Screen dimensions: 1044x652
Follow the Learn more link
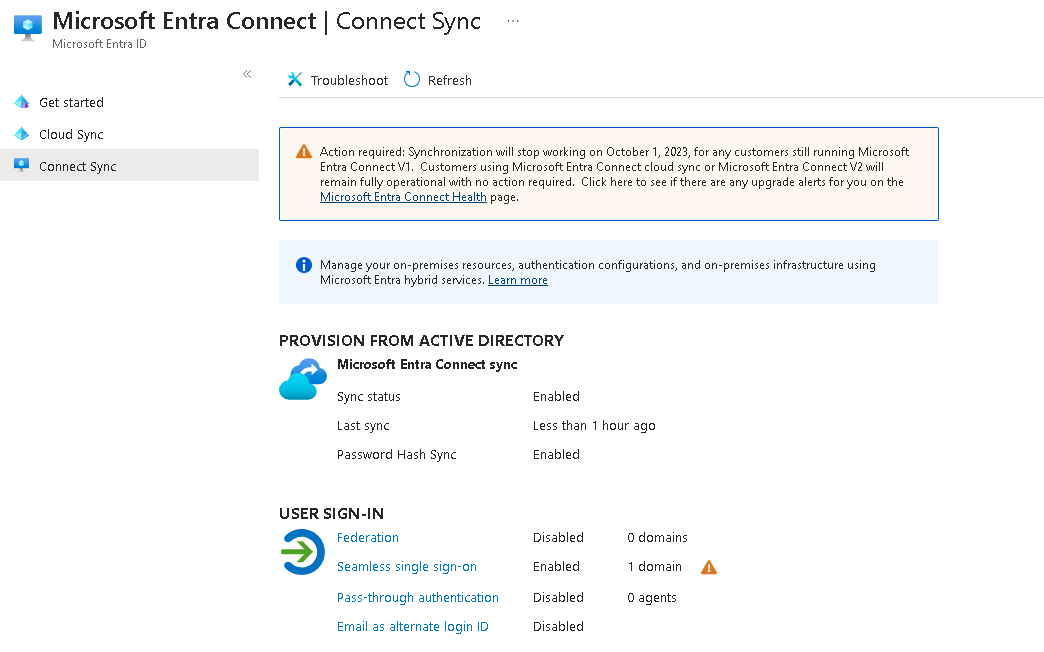(517, 280)
